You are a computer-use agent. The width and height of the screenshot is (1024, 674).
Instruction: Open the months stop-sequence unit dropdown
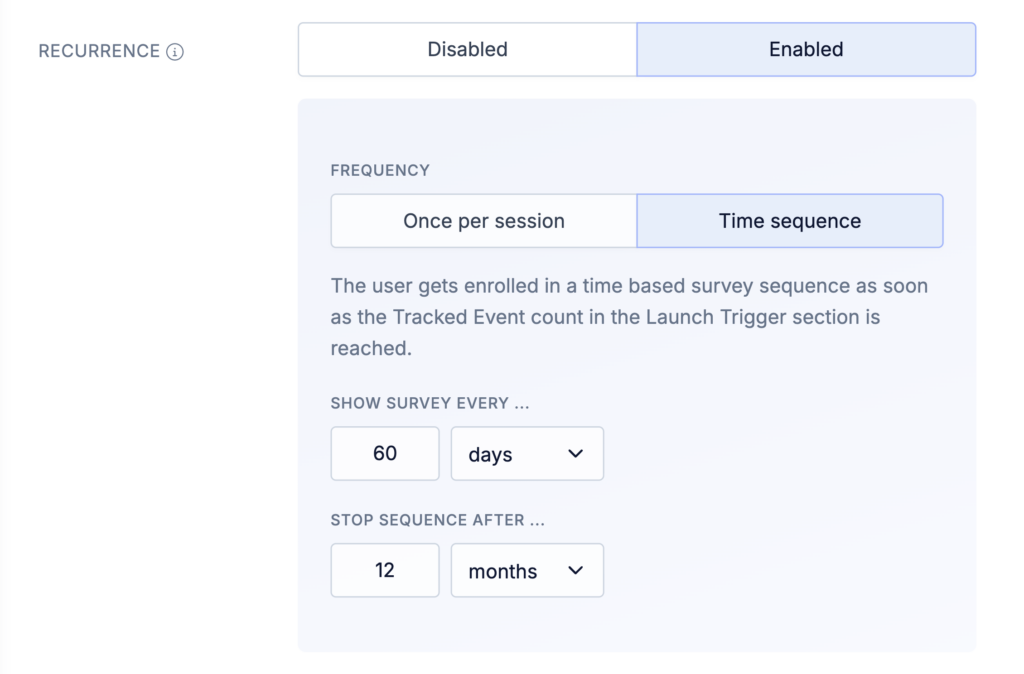(x=527, y=571)
